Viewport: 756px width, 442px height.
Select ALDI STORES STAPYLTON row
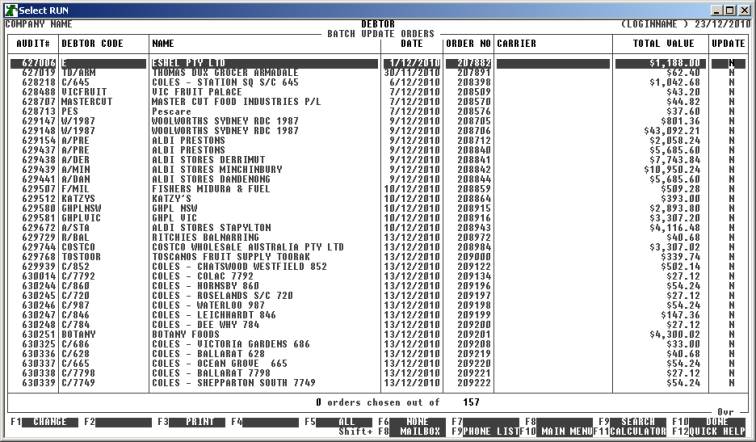pos(378,228)
